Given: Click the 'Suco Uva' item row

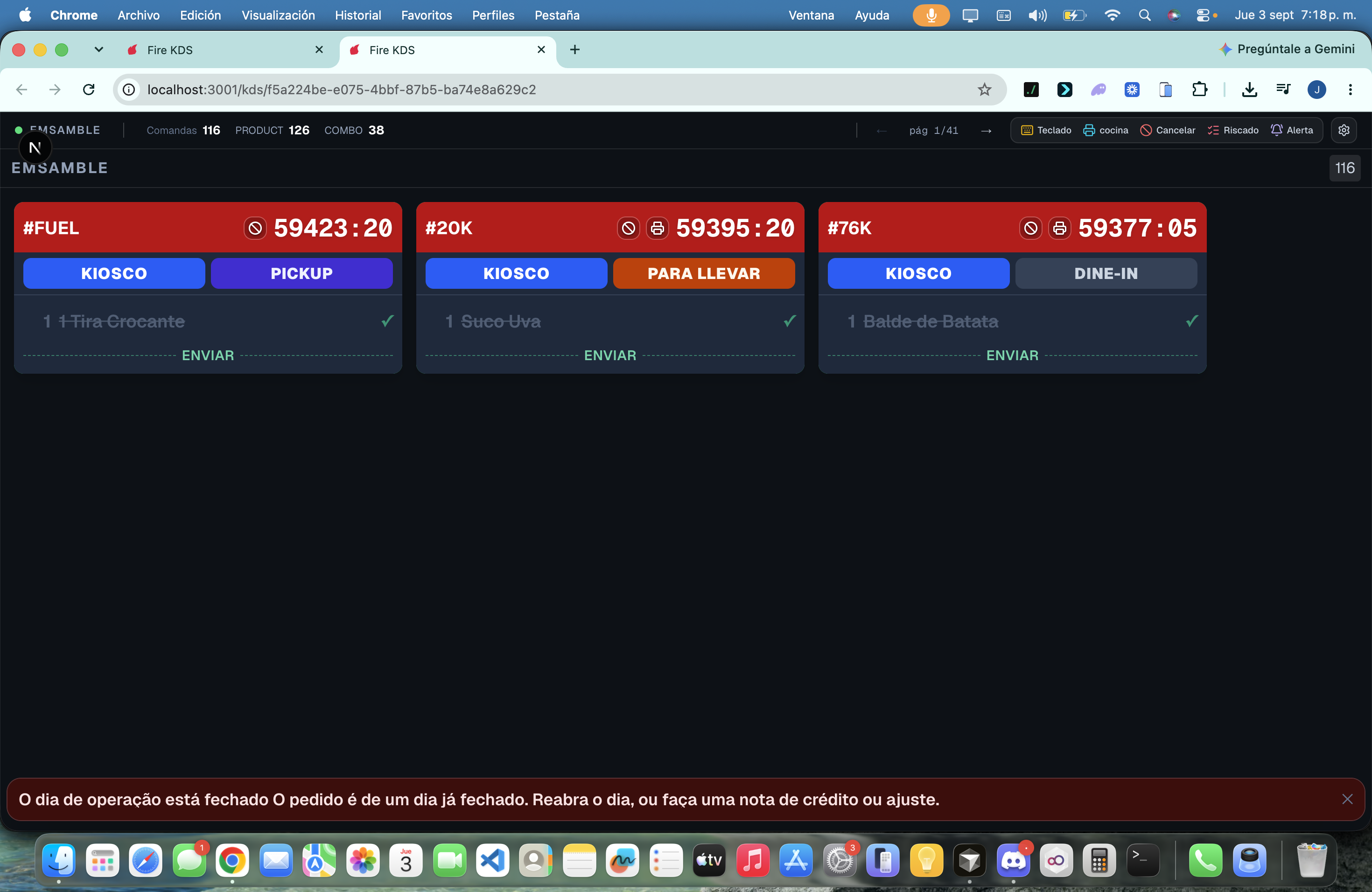Looking at the screenshot, I should click(610, 321).
